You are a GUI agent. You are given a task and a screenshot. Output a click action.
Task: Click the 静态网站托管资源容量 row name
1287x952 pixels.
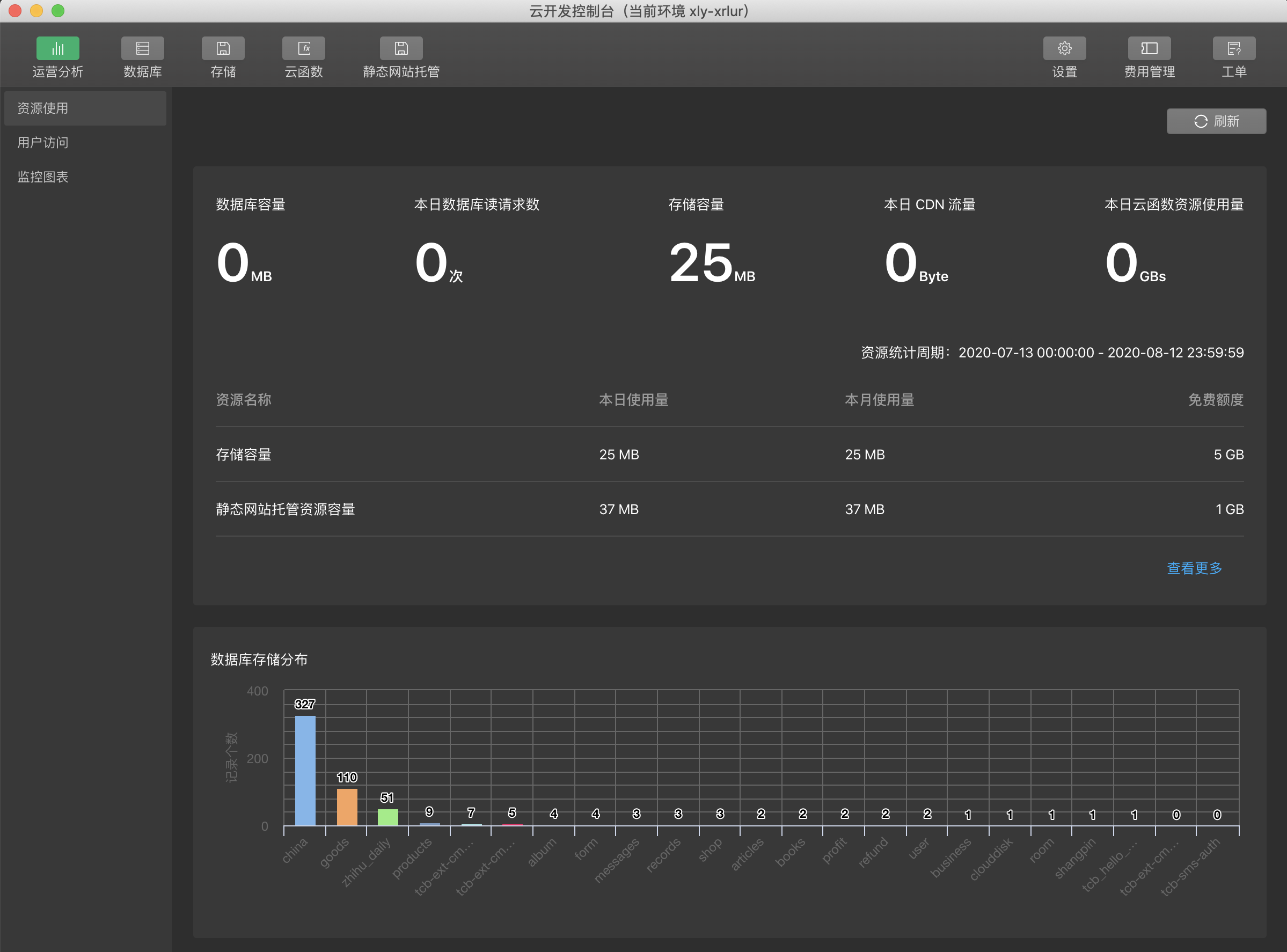coord(286,509)
